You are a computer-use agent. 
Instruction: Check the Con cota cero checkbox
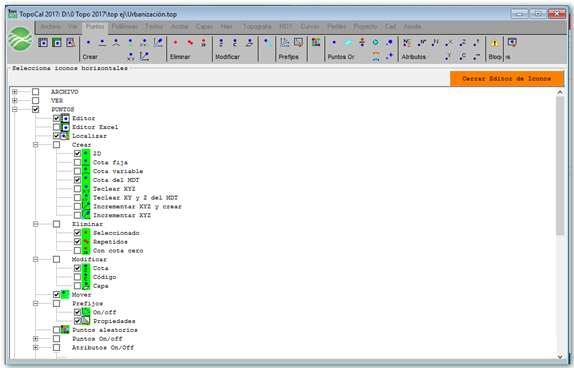click(77, 250)
